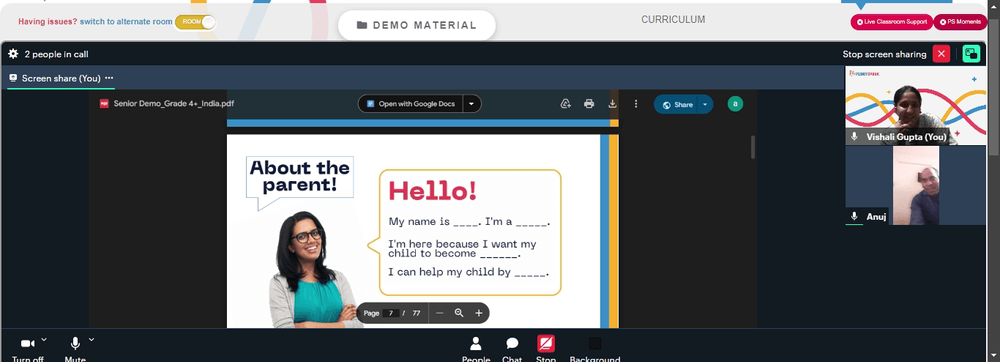
Task: Open the CURRICULUM tab
Action: [673, 20]
